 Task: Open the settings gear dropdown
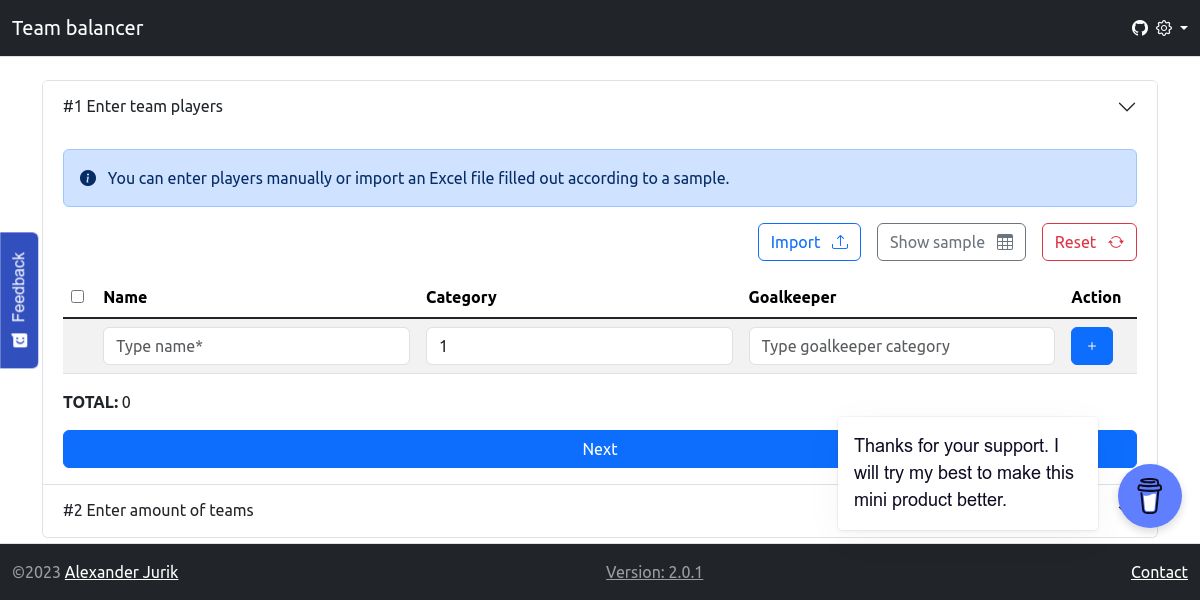click(x=1170, y=28)
